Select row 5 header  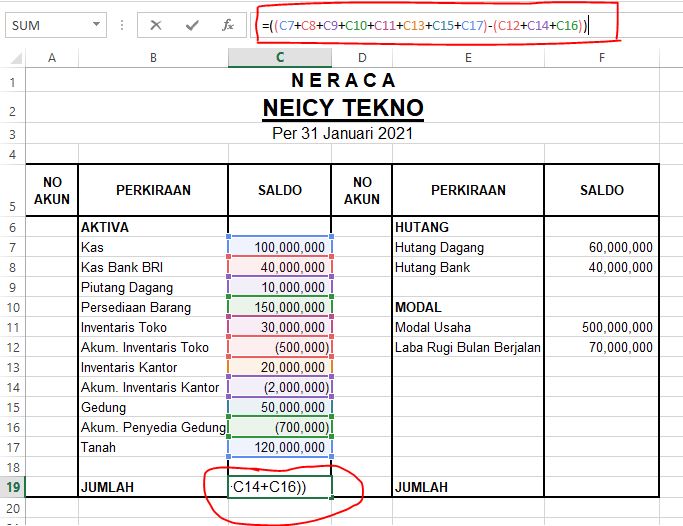[x=13, y=190]
